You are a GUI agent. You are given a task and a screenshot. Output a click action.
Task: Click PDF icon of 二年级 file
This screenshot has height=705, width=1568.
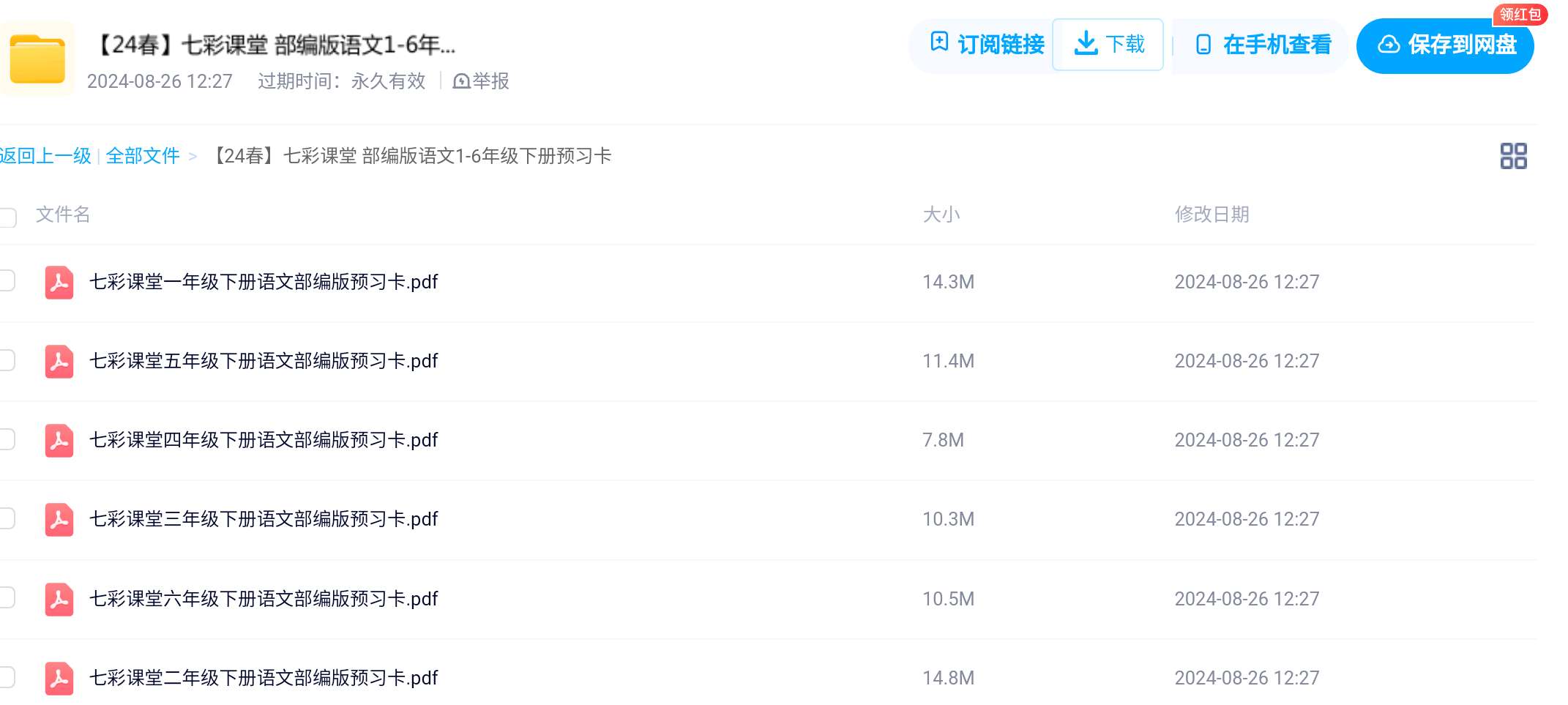(x=59, y=679)
